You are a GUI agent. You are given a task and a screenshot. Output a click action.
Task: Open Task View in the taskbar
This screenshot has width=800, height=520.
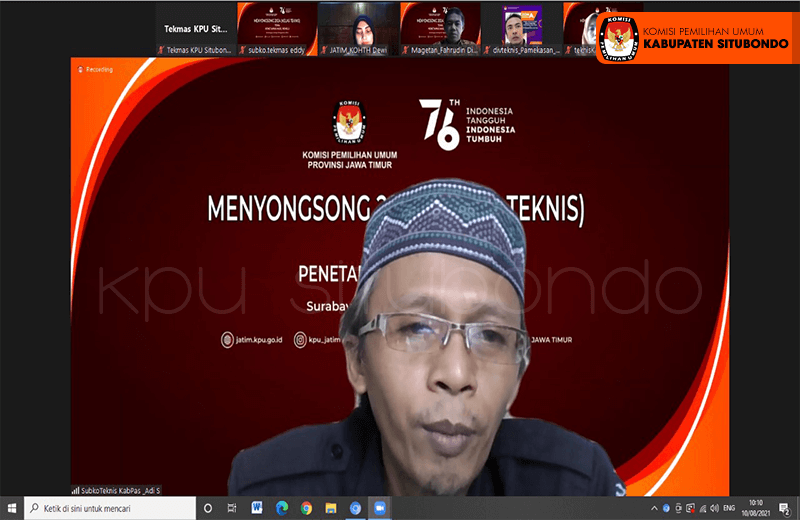pyautogui.click(x=233, y=508)
